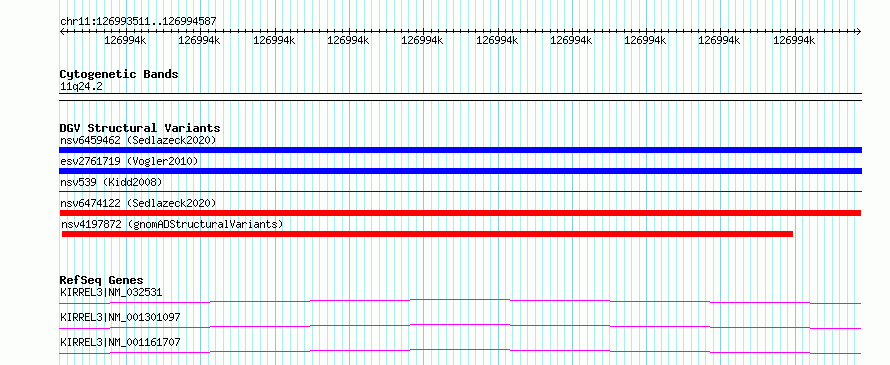Click the first 126994k ruler tick label

point(125,41)
